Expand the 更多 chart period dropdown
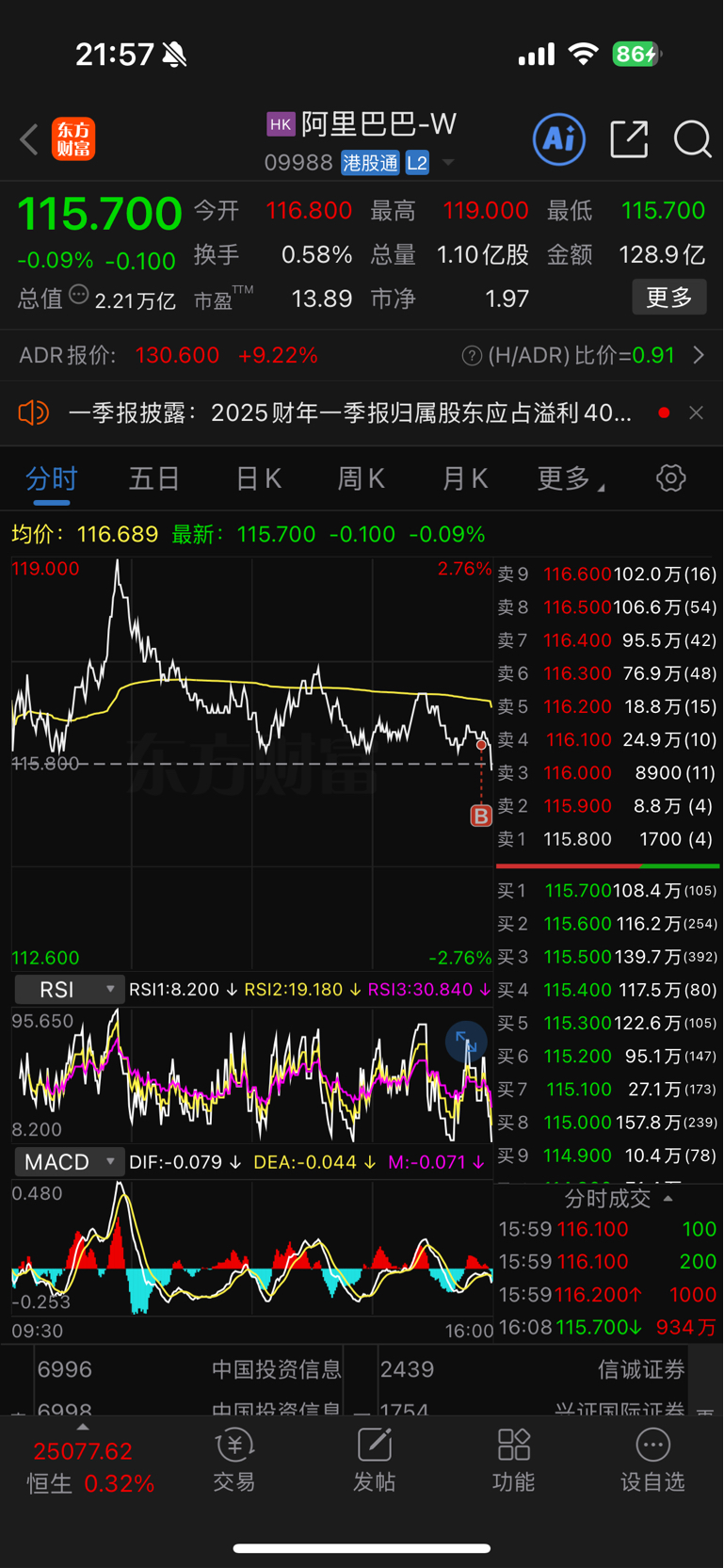 (571, 478)
